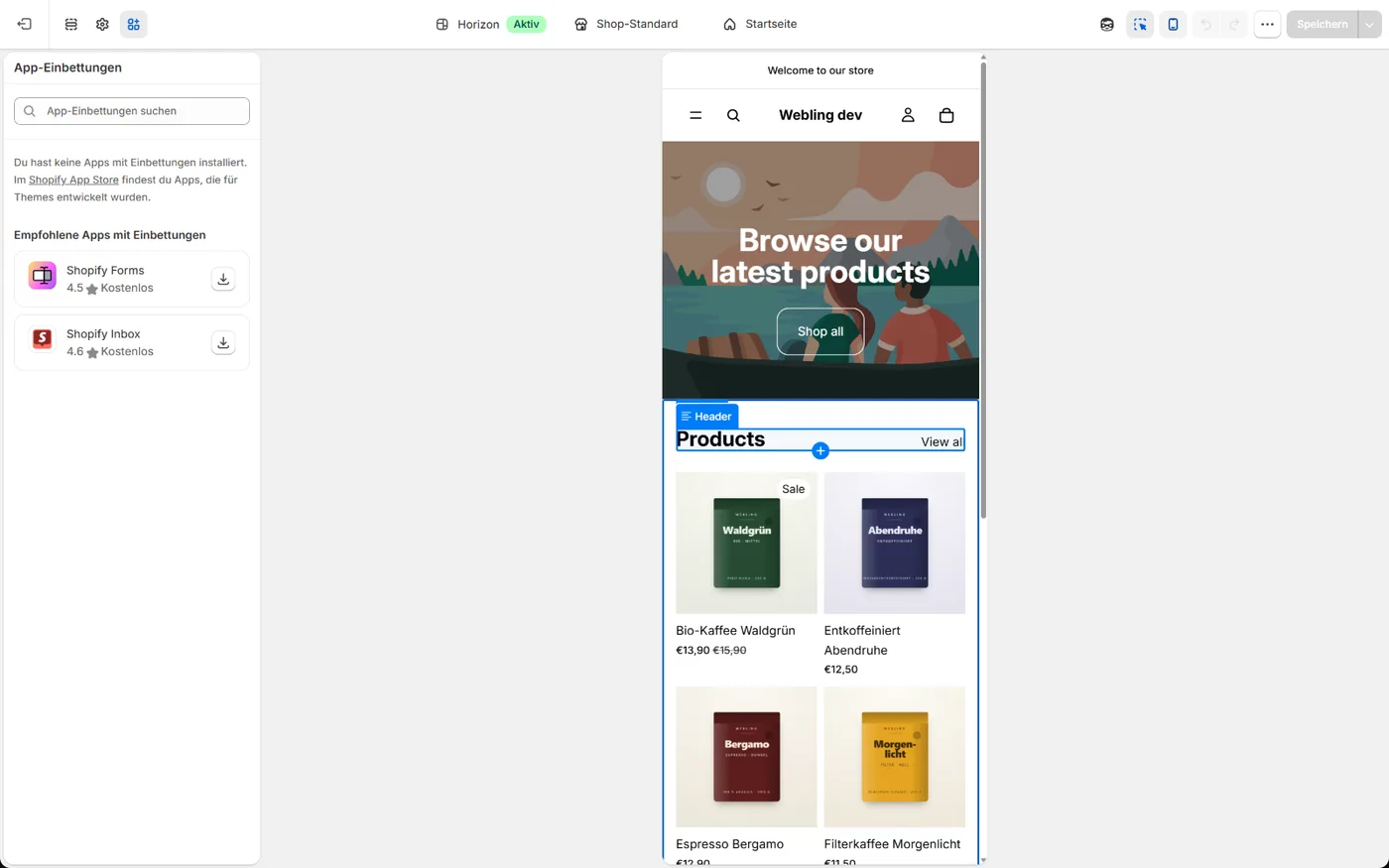Click the Filterkaffee Morgenlicht product image
The image size is (1389, 868).
pos(894,757)
